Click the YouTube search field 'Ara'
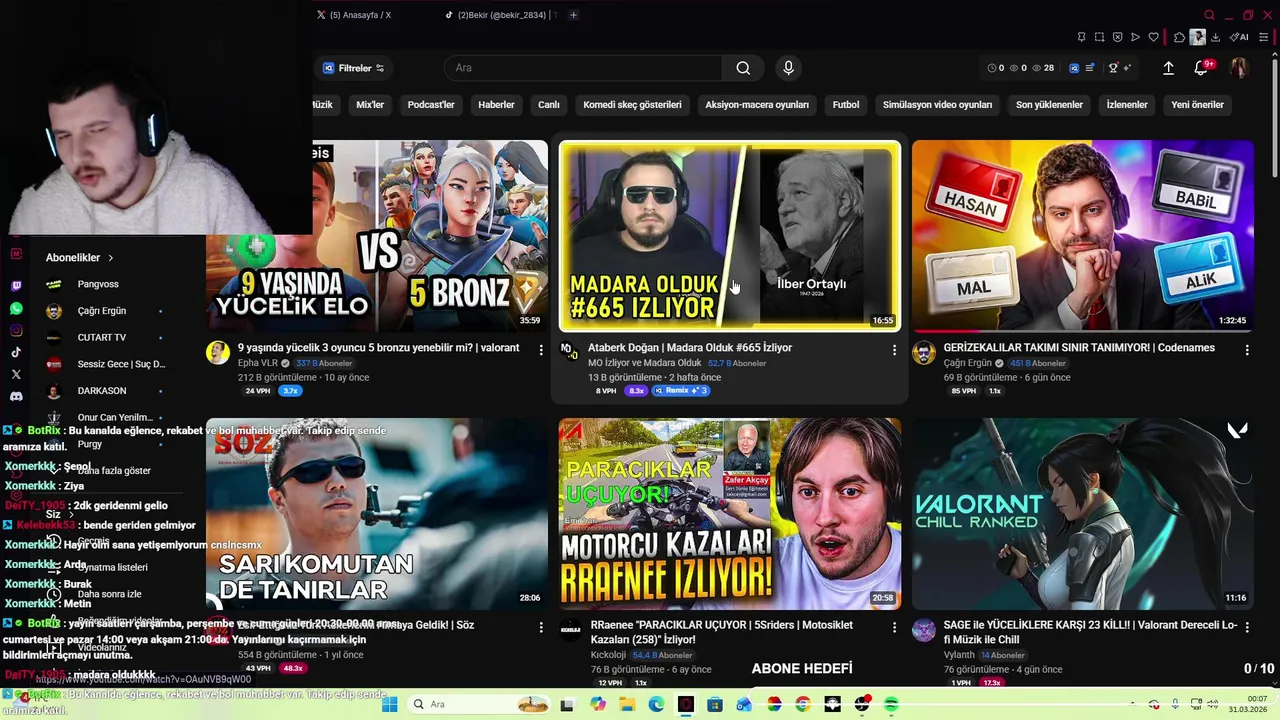Screen dimensions: 1280x720 click(x=583, y=68)
